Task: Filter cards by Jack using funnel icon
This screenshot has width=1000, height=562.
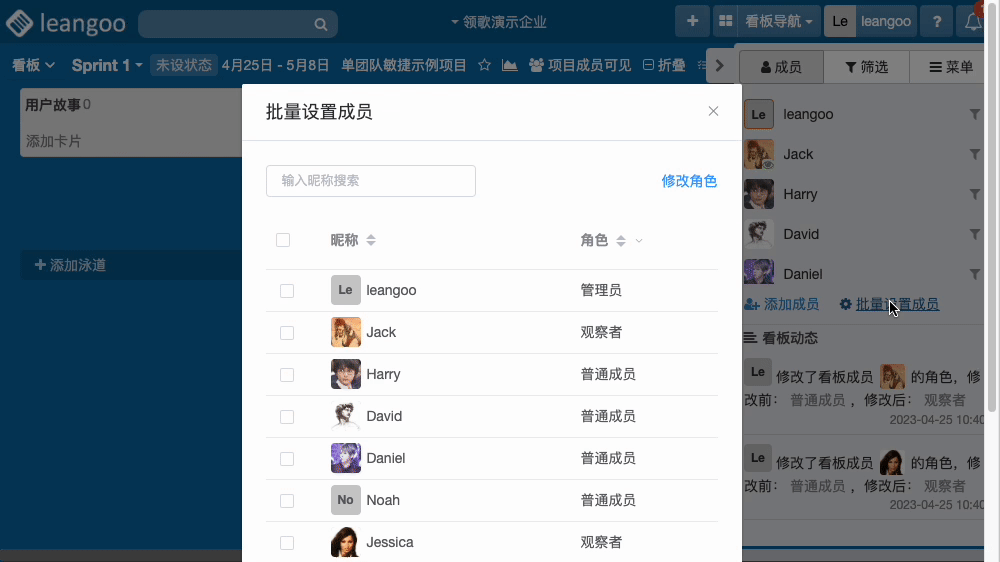Action: click(975, 154)
